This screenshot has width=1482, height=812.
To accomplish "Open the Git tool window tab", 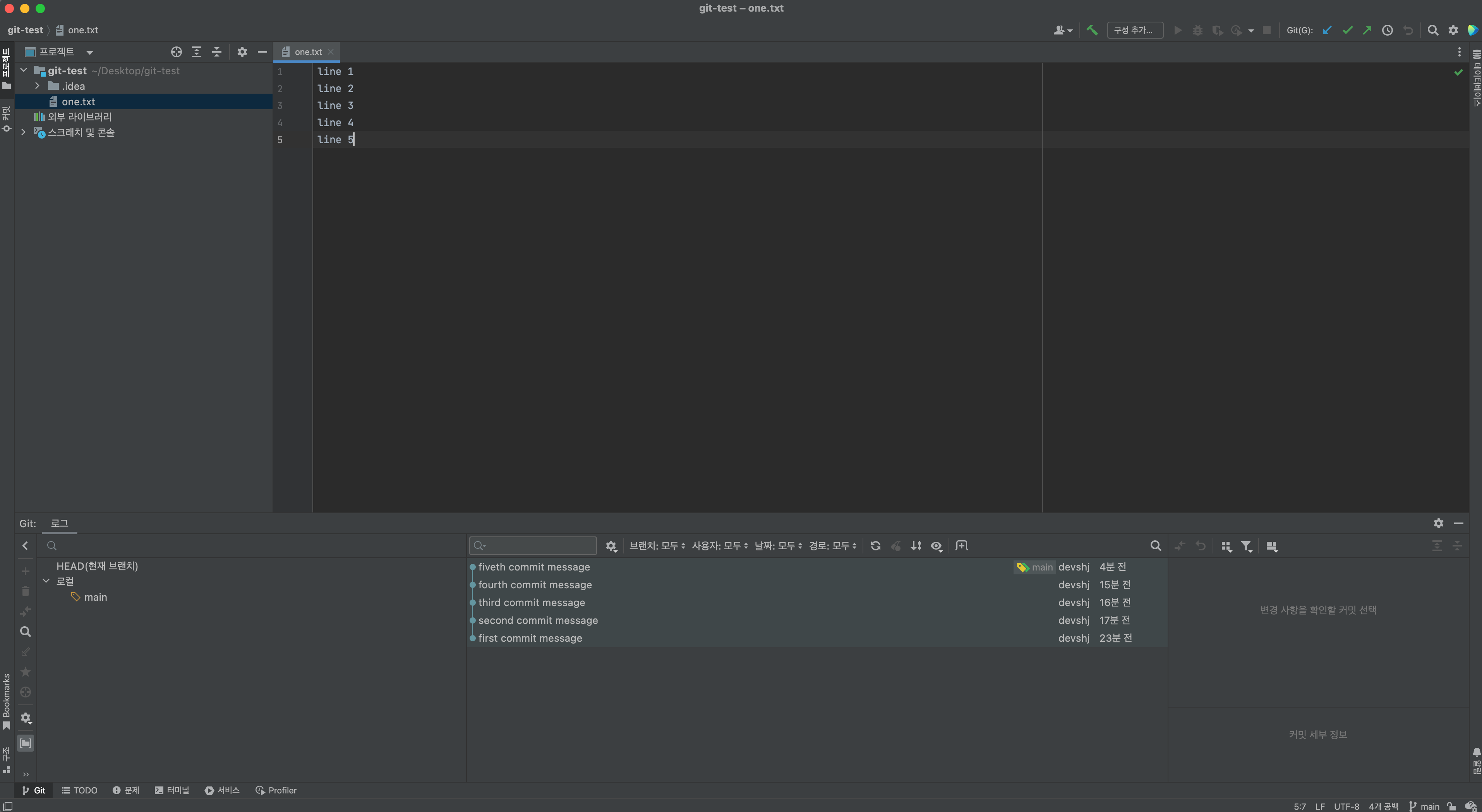I will (34, 790).
